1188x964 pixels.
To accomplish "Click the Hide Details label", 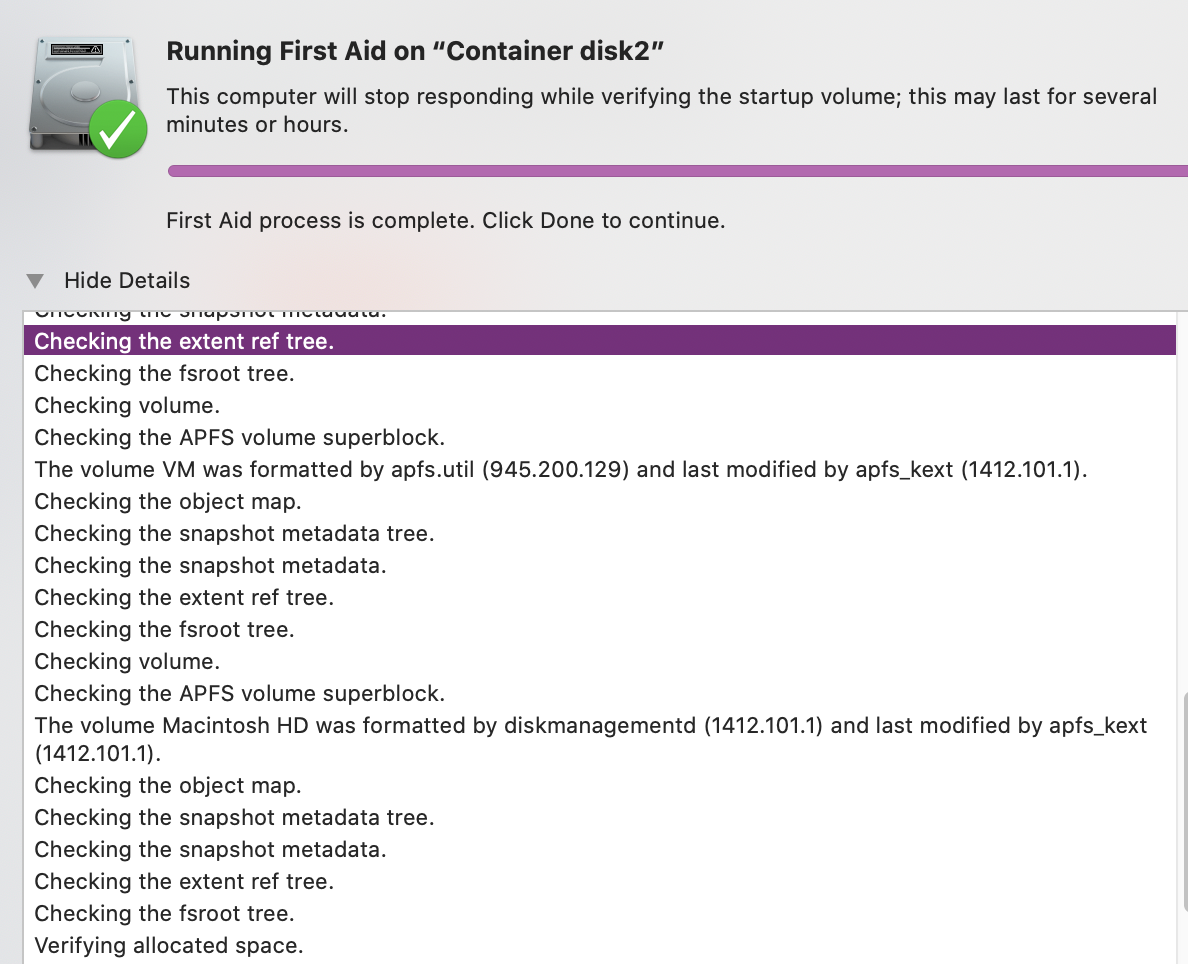I will [x=127, y=280].
